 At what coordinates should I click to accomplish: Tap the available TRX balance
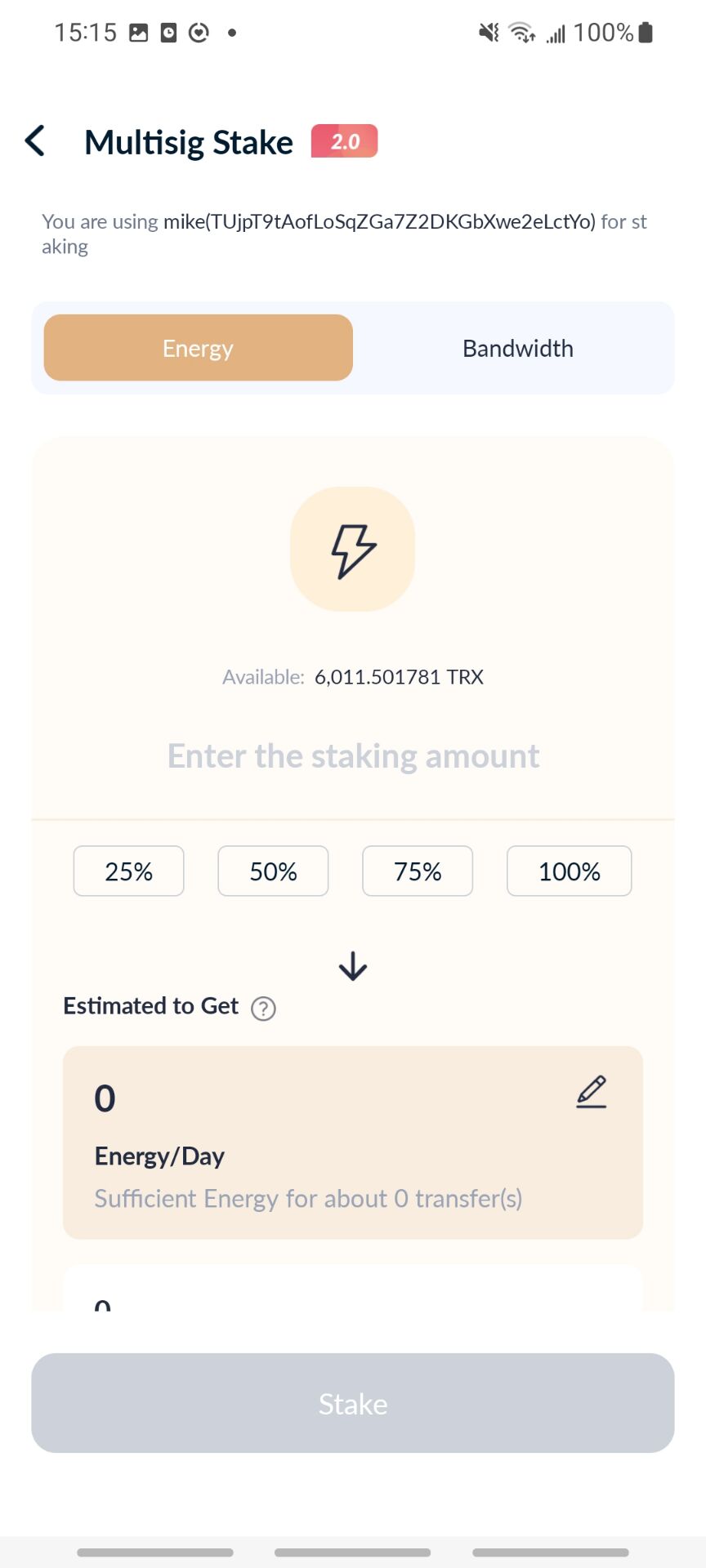pos(399,677)
